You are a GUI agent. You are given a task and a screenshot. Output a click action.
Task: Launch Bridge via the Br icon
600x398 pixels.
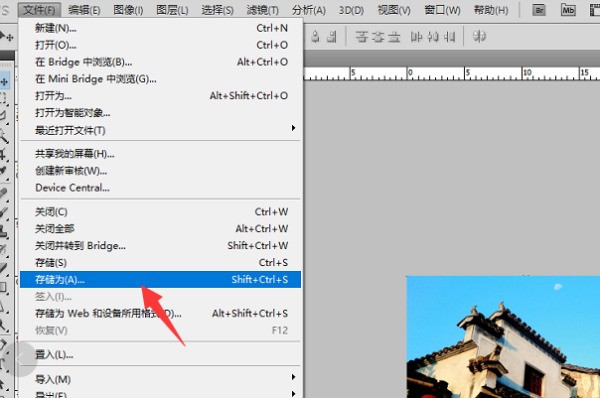coord(539,10)
